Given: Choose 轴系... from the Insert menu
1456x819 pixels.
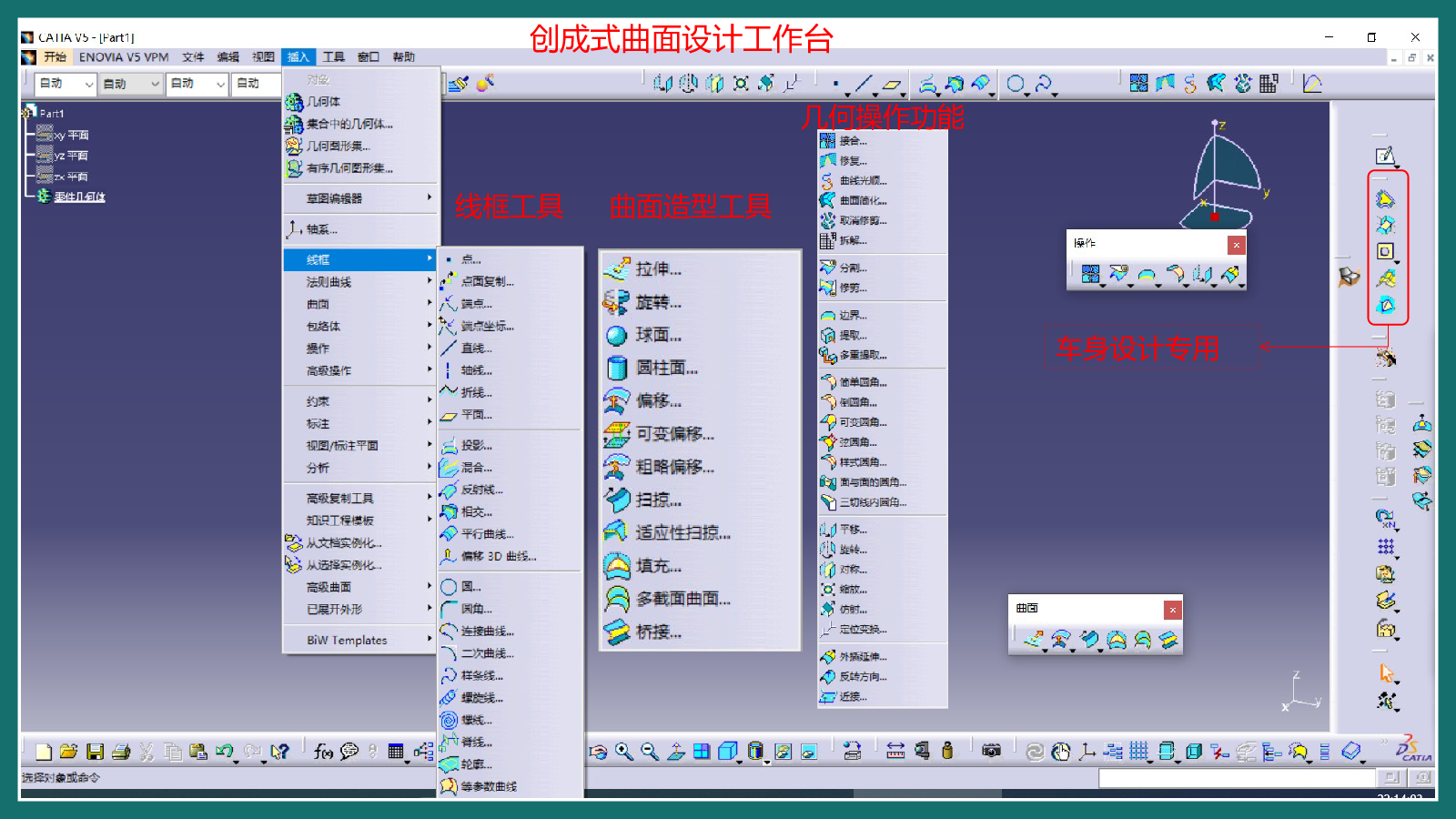Looking at the screenshot, I should (x=361, y=229).
